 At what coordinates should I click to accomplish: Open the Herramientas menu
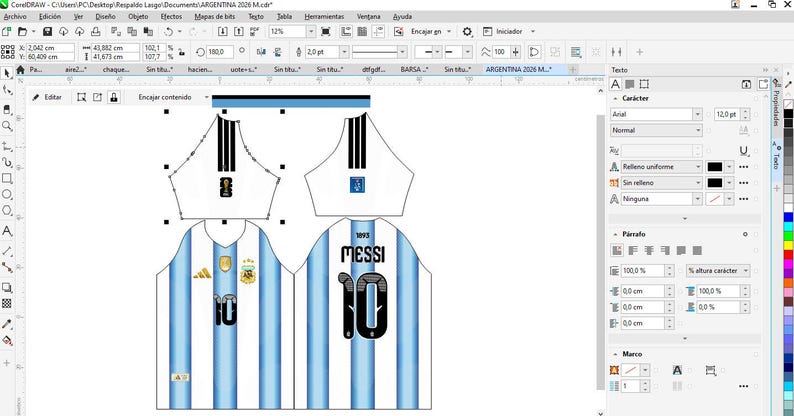[x=324, y=17]
